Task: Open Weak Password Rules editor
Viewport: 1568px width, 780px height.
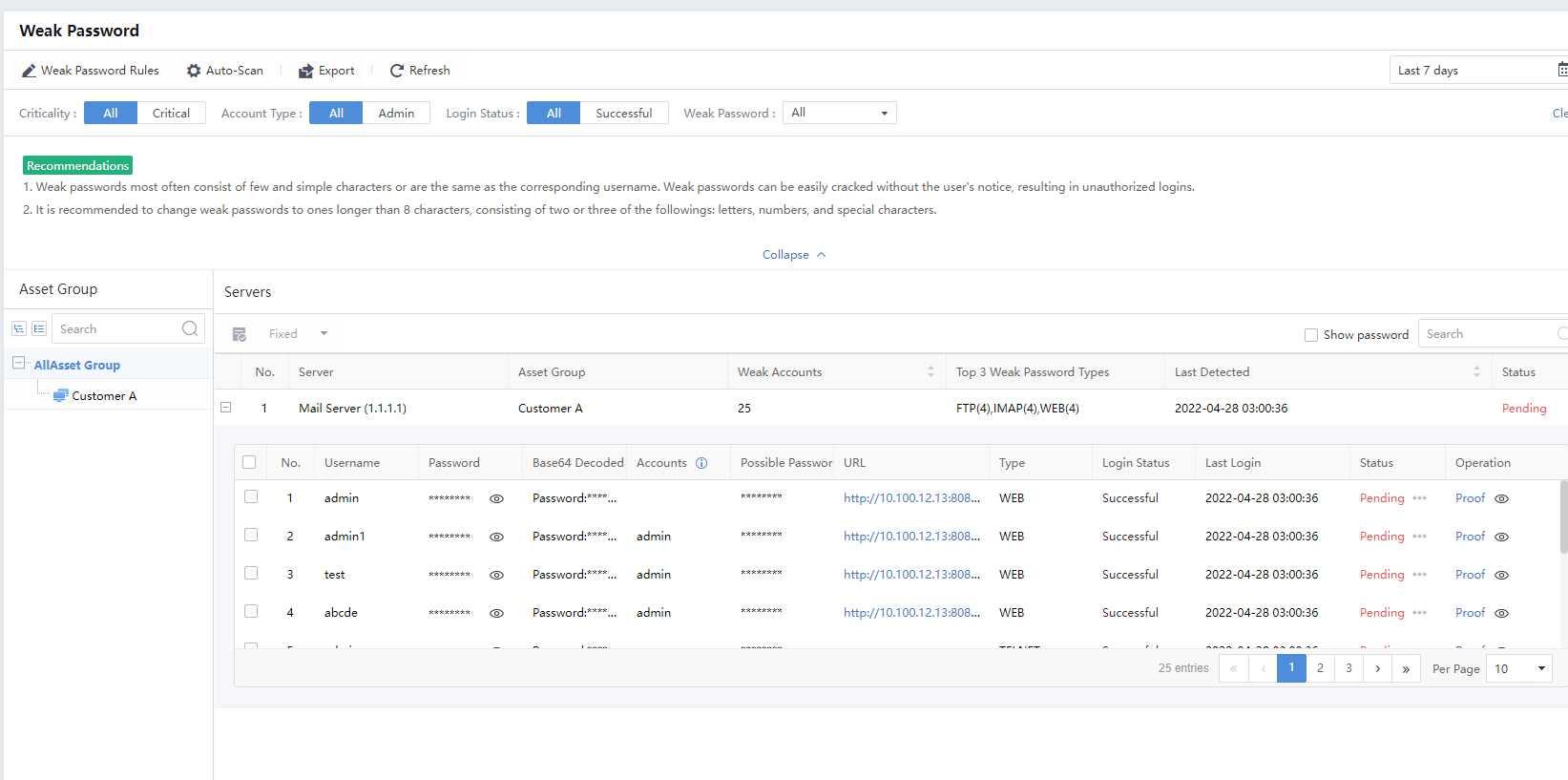Action: [91, 71]
